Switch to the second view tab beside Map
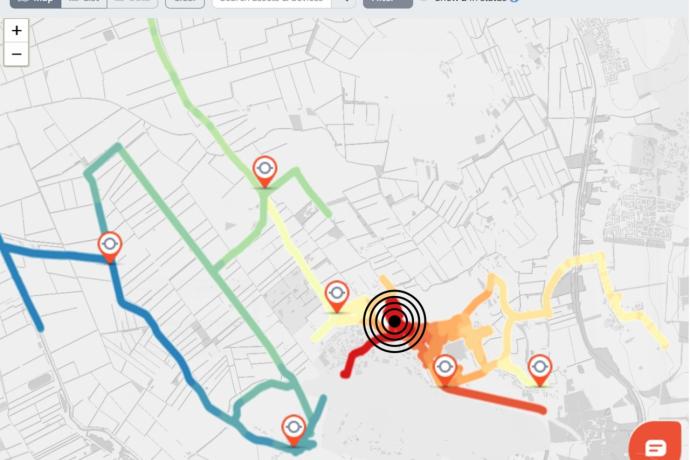Image resolution: width=690 pixels, height=460 pixels. click(84, 4)
